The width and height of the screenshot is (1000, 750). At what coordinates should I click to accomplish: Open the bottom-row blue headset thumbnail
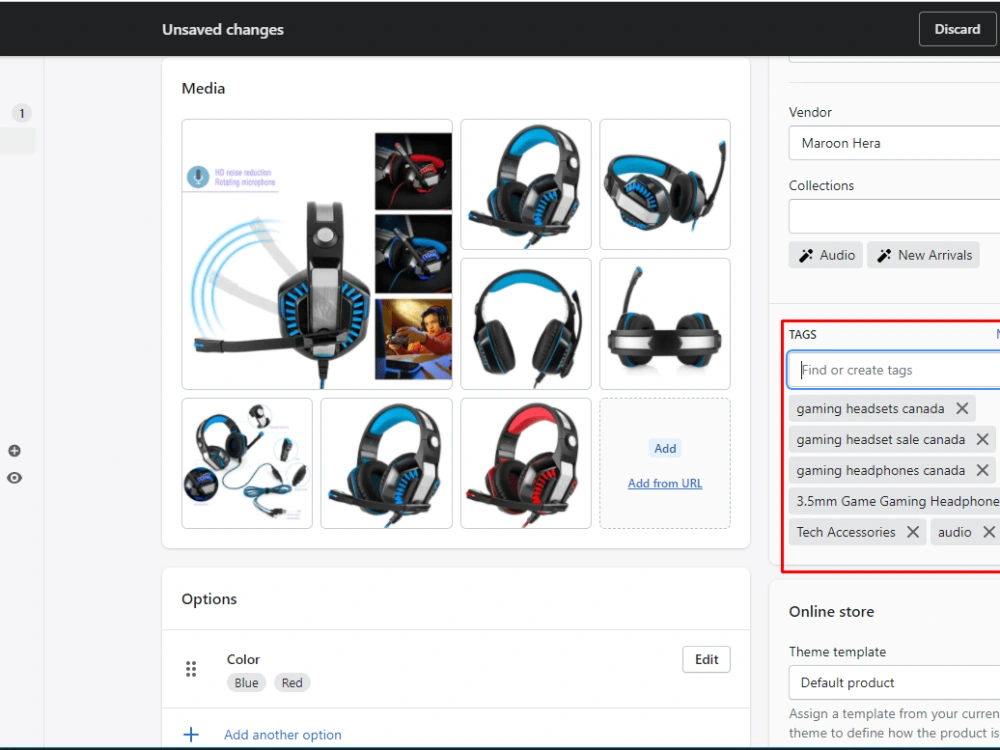click(x=386, y=464)
